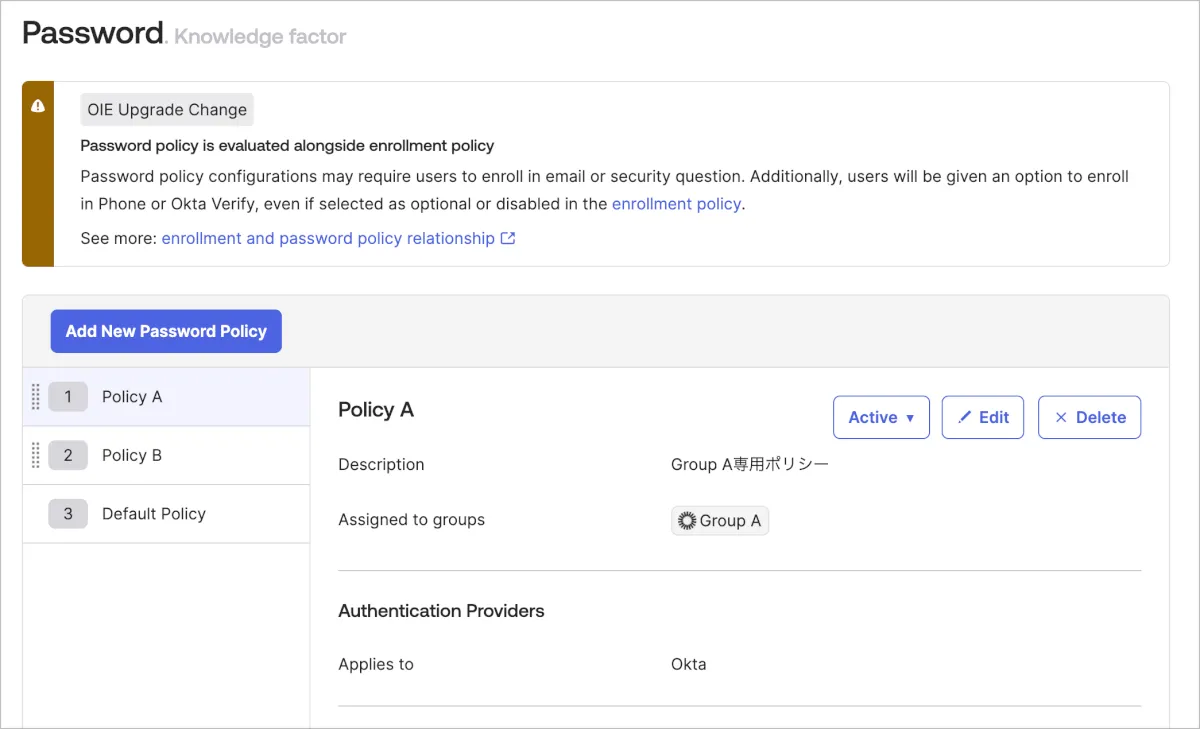Click the Group A専用ポリシー description text

point(749,465)
